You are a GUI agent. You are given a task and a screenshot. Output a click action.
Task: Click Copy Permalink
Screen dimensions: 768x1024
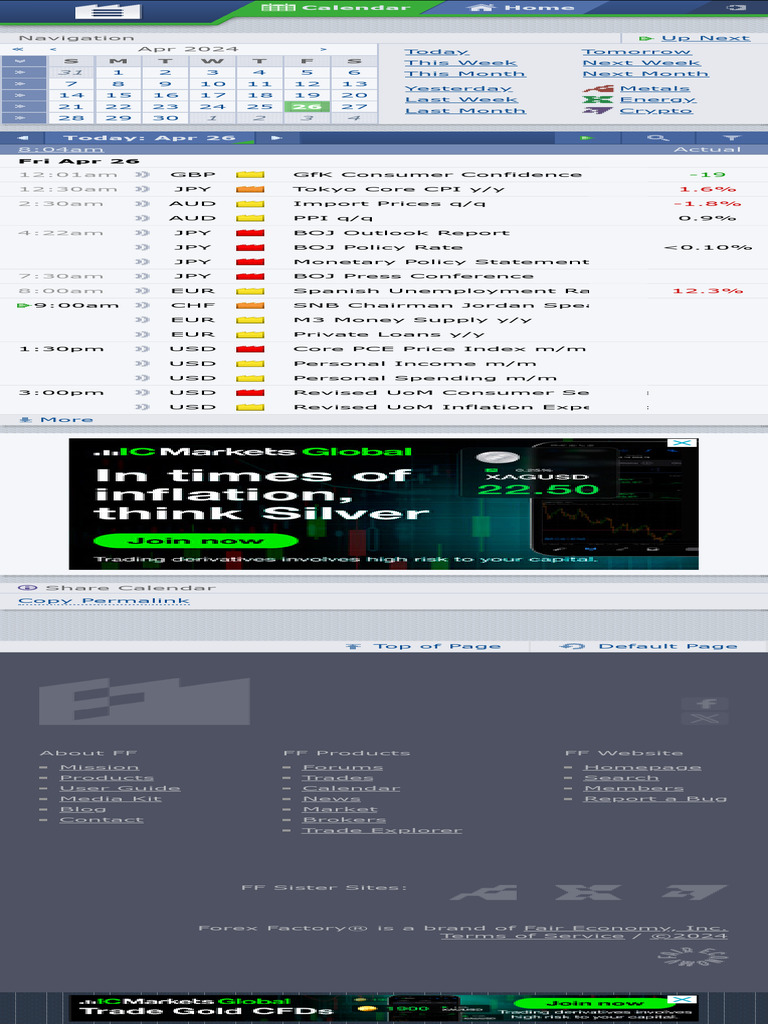tap(104, 601)
